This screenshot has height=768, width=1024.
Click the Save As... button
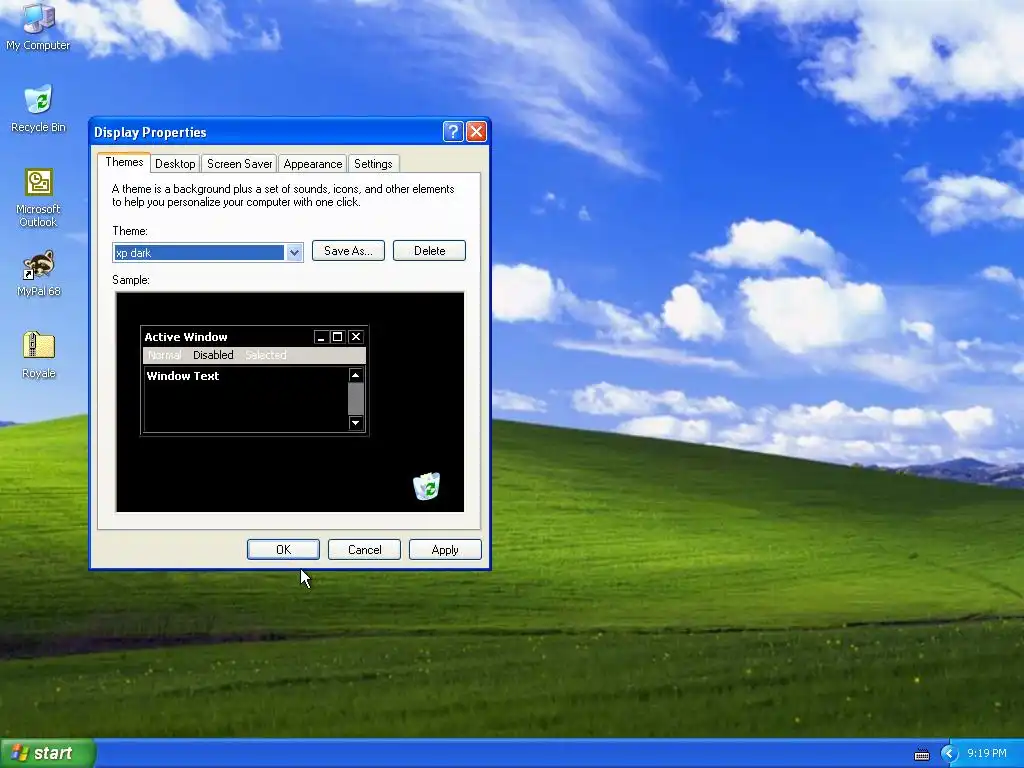pyautogui.click(x=348, y=251)
